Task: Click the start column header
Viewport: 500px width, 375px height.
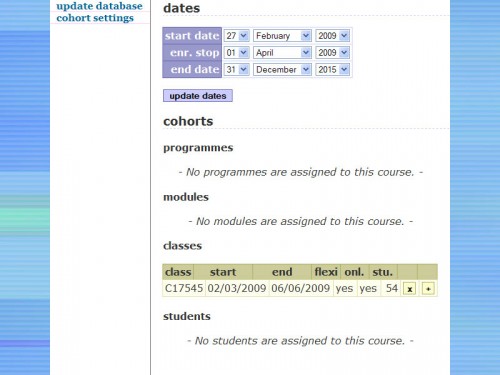Action: click(x=223, y=272)
